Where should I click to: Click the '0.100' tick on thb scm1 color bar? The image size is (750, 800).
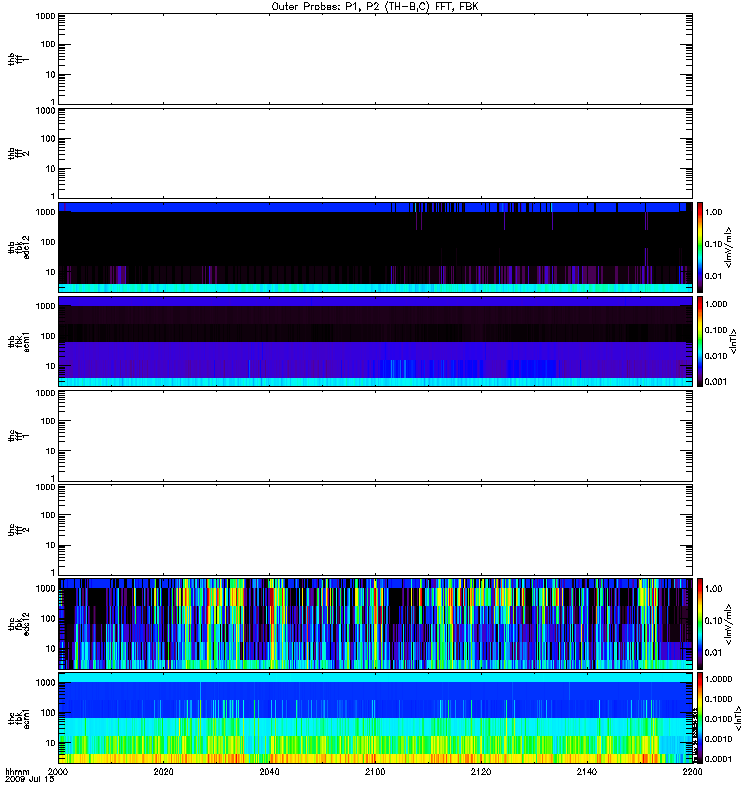716,330
